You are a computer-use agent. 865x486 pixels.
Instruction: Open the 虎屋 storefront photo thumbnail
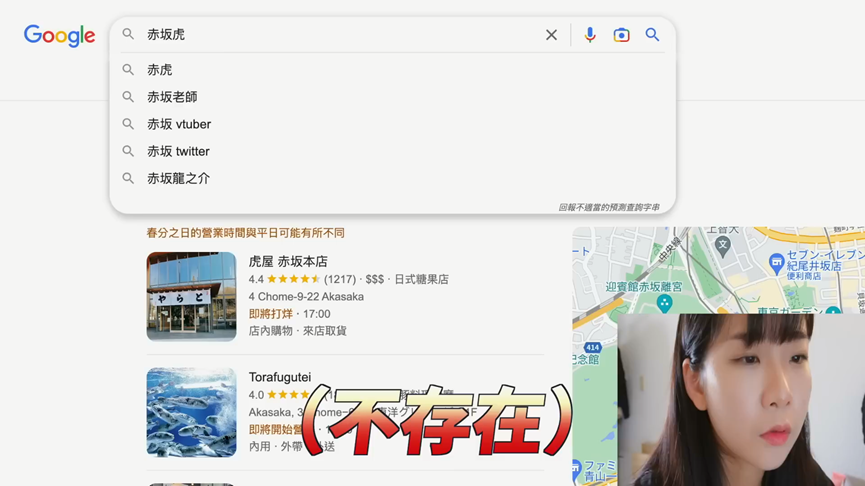click(x=191, y=297)
